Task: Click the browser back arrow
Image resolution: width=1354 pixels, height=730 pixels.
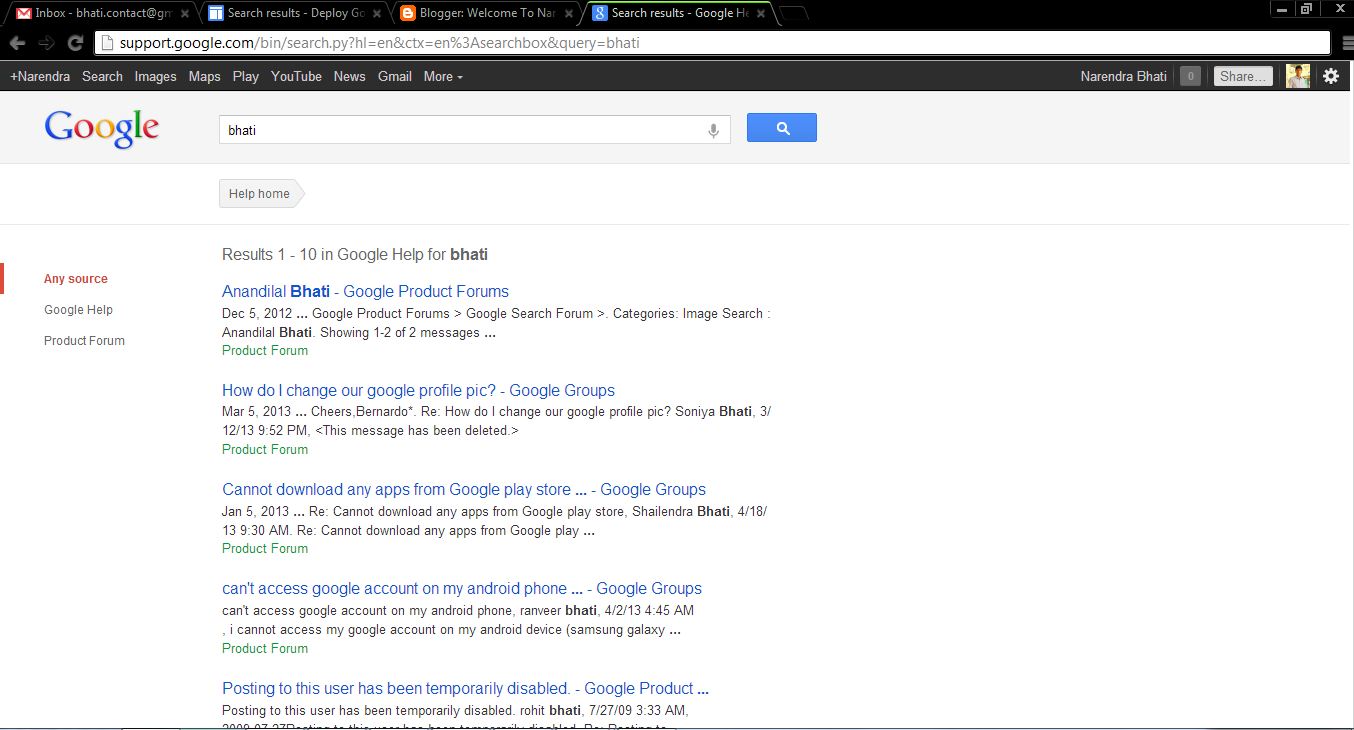Action: [x=17, y=43]
